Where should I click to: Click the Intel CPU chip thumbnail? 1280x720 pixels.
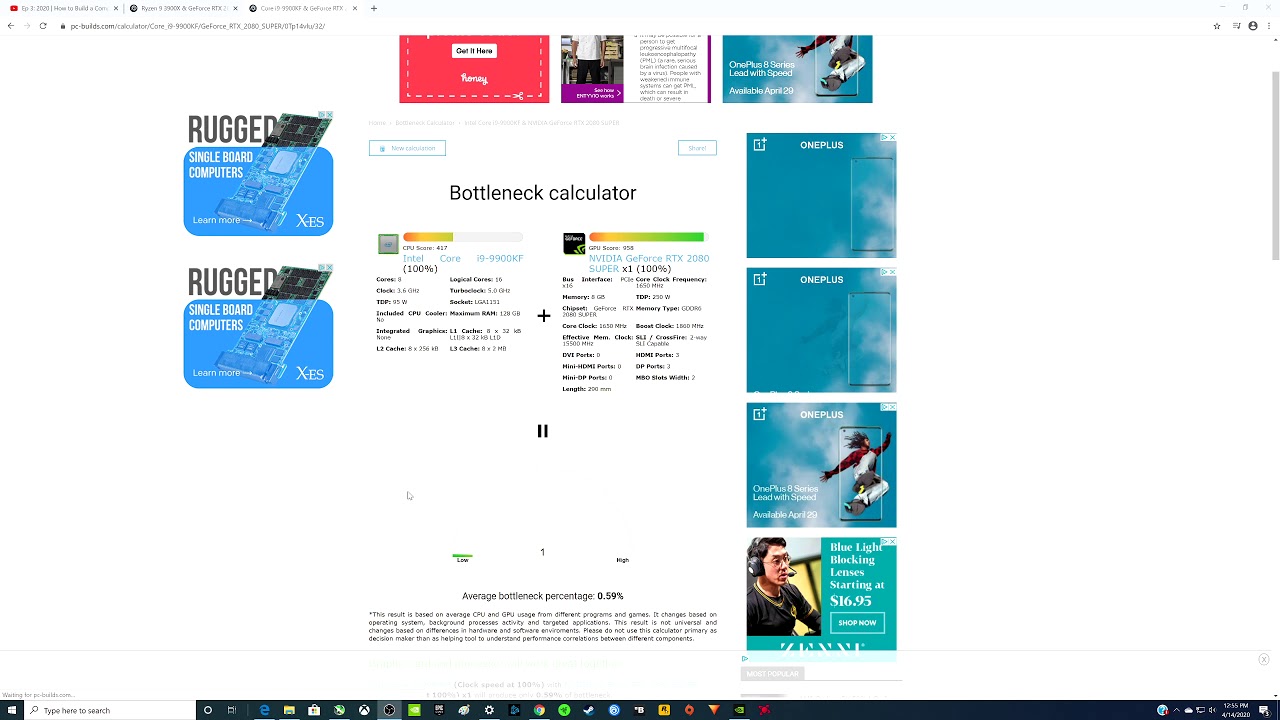(x=388, y=244)
